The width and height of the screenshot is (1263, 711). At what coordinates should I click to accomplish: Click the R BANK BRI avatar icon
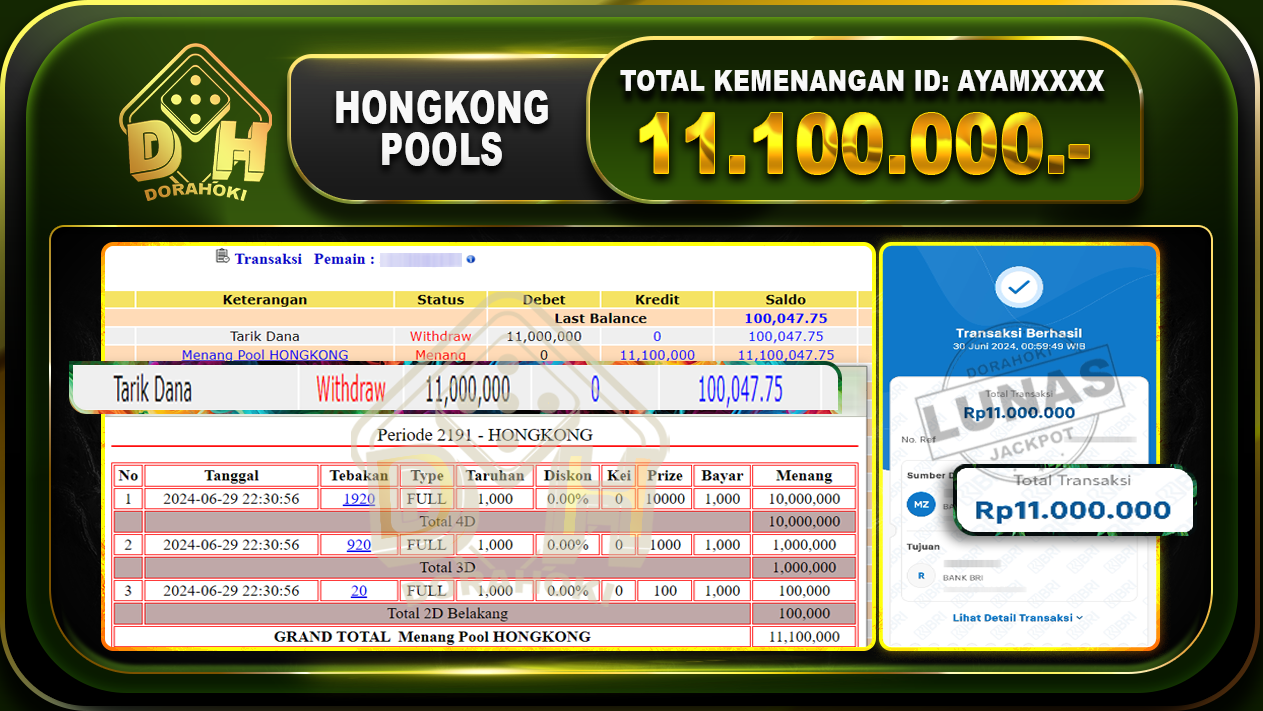[921, 575]
